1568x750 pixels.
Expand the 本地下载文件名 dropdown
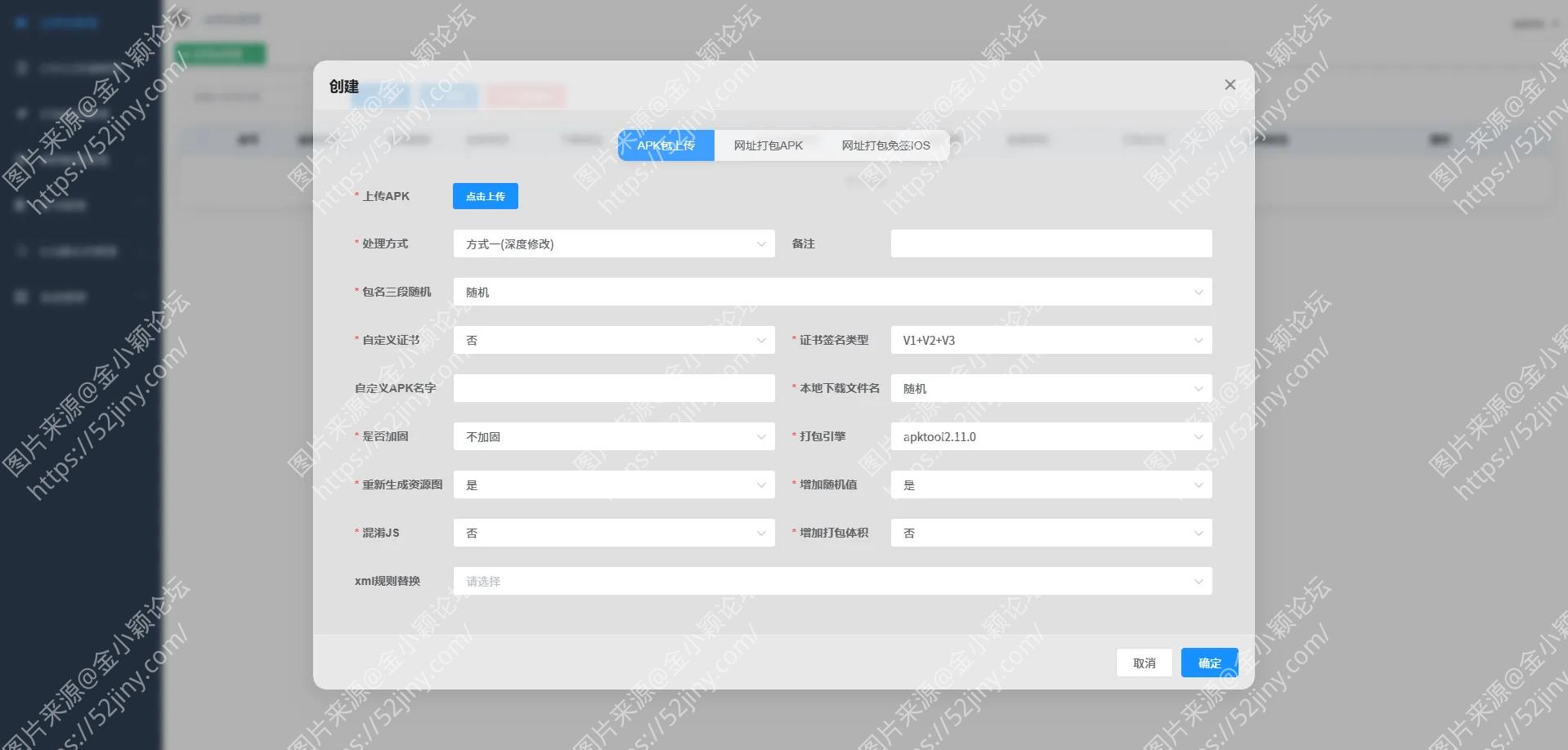point(1051,388)
